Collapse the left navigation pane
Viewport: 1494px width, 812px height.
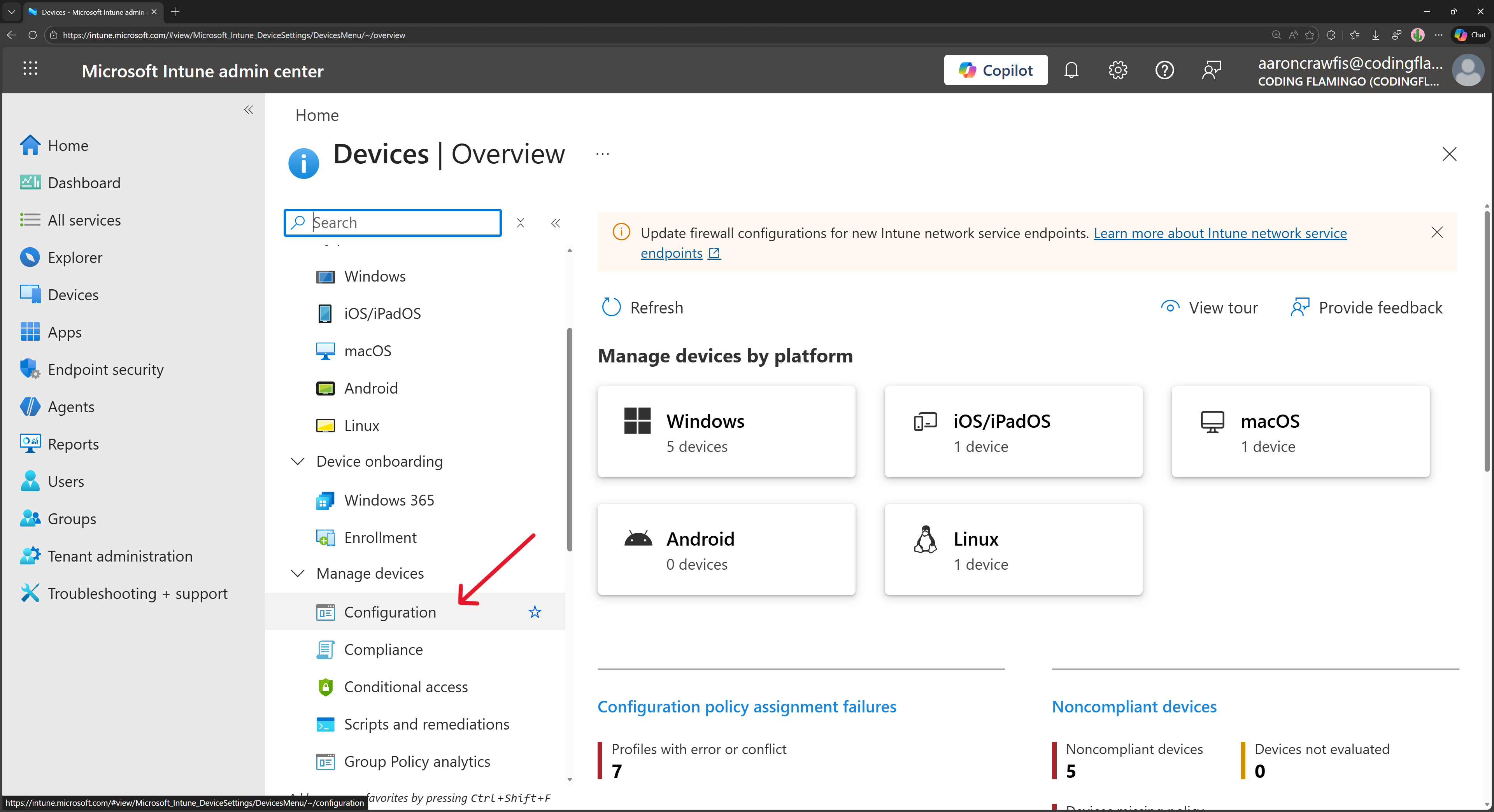(x=248, y=110)
